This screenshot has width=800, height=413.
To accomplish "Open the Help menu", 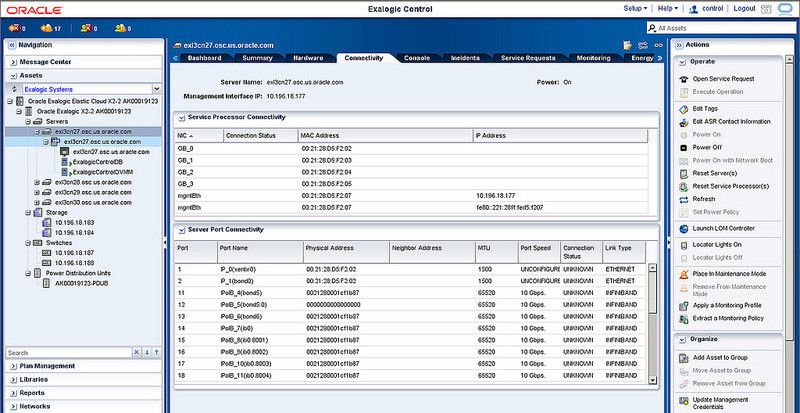I will click(x=668, y=9).
